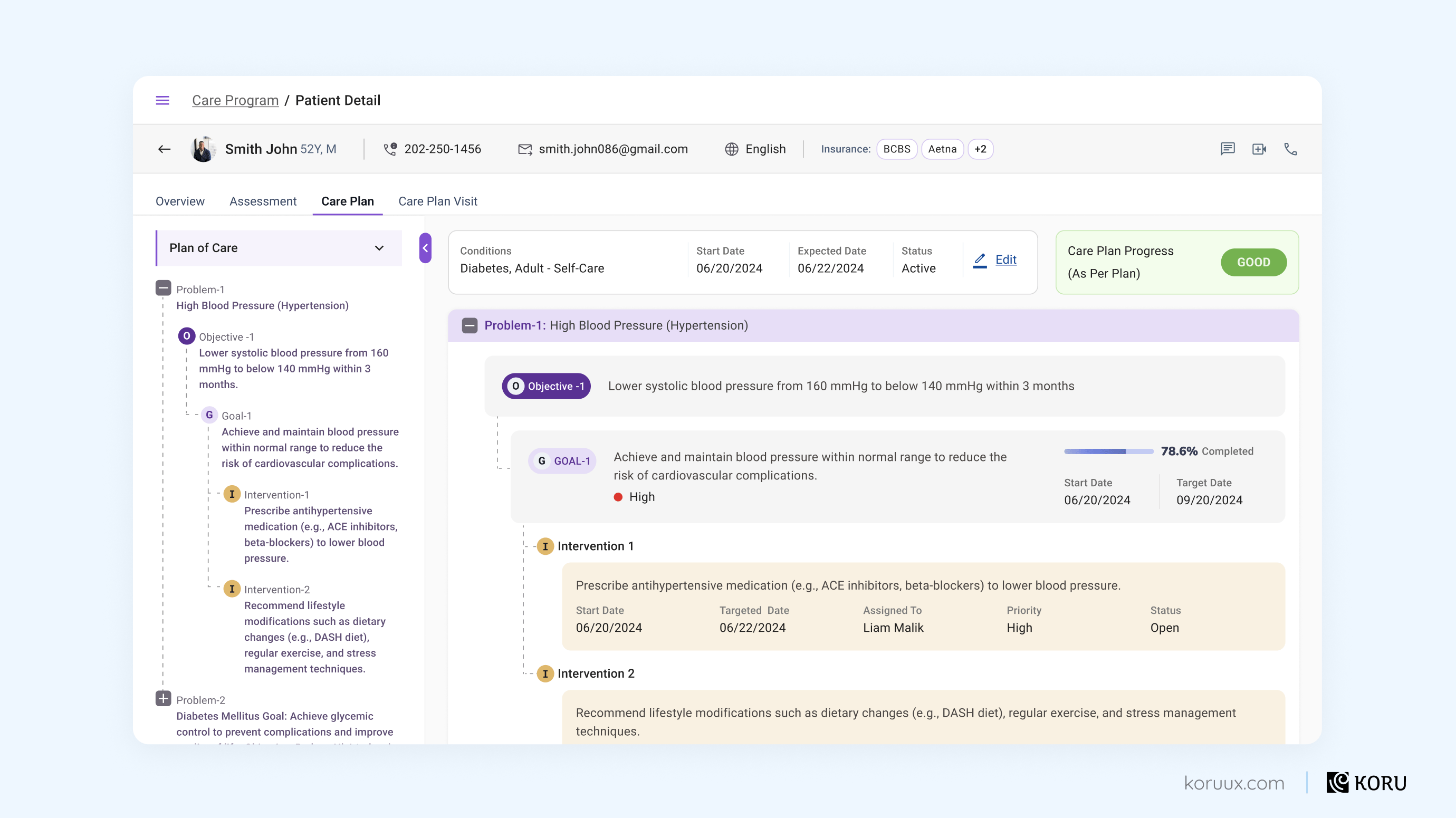Collapse the left sidebar with the chevron handle
Viewport: 1456px width, 818px height.
[425, 248]
